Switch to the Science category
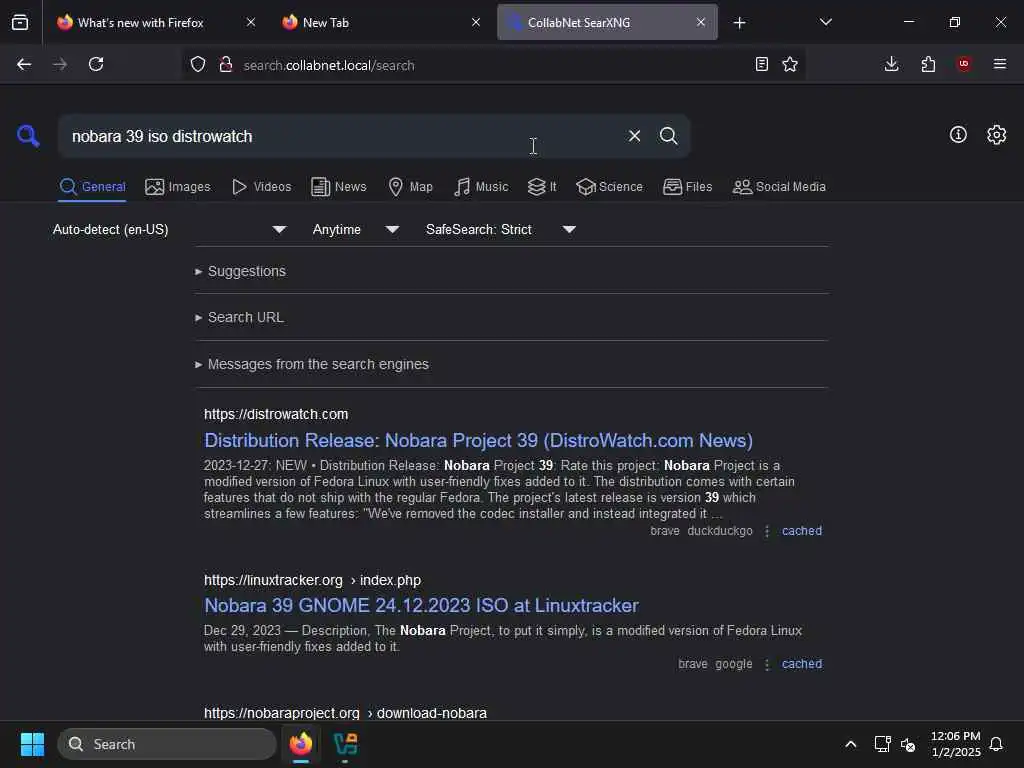The height and width of the screenshot is (768, 1024). (609, 187)
